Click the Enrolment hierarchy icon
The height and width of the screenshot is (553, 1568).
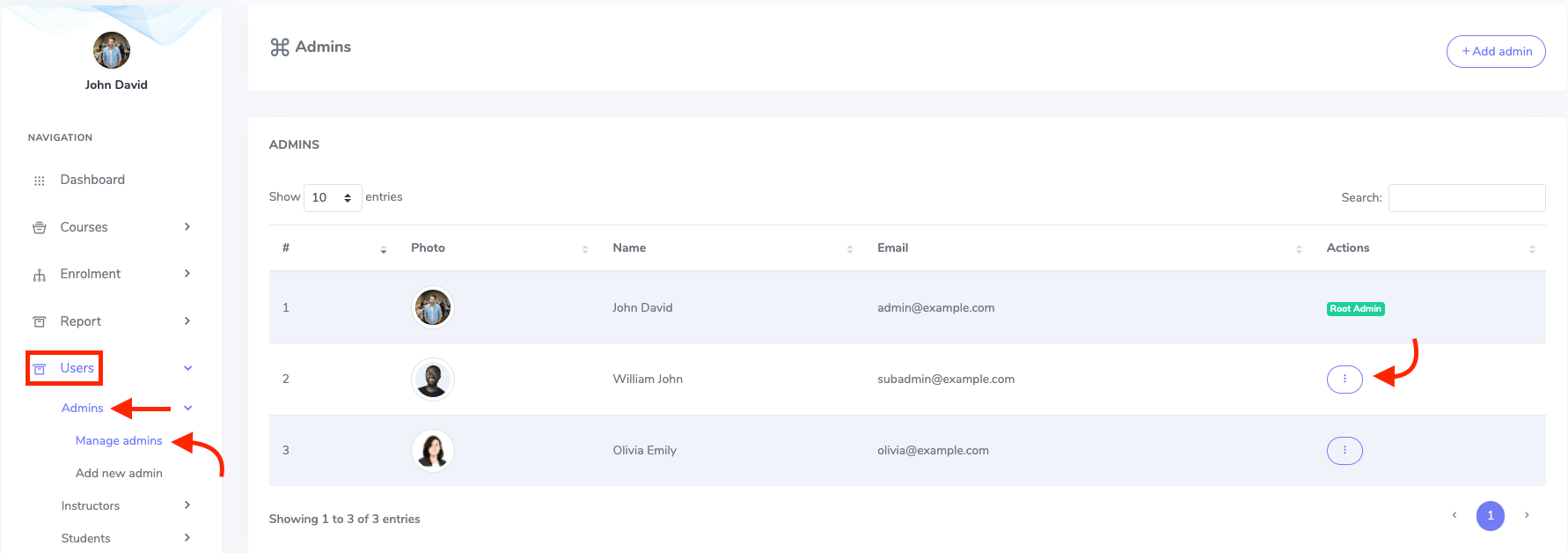39,275
